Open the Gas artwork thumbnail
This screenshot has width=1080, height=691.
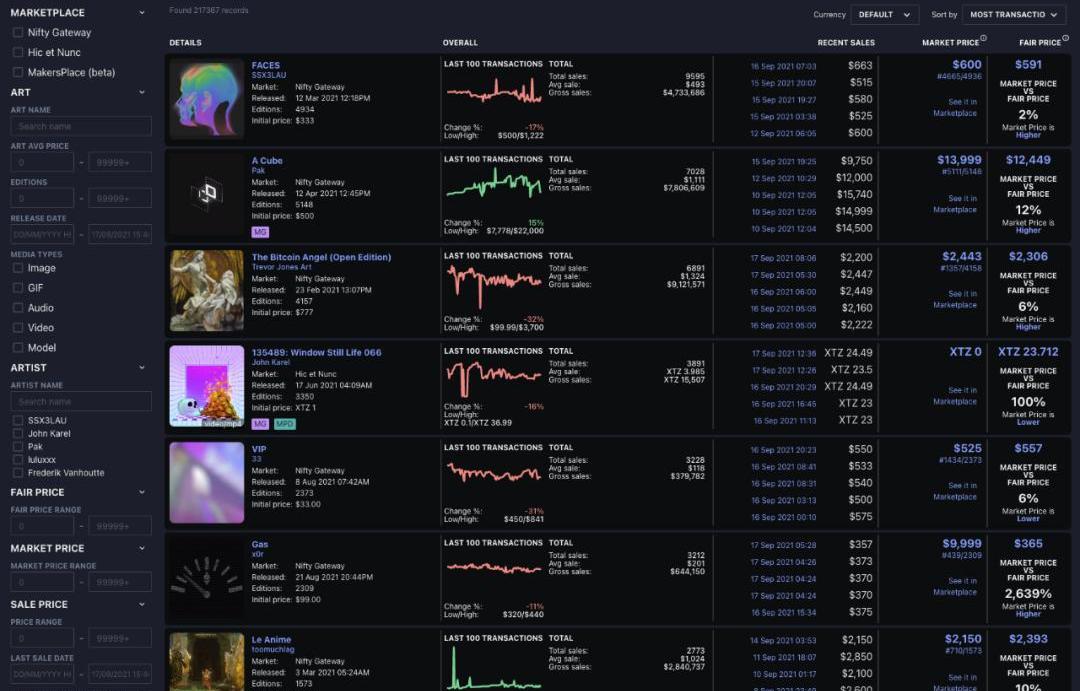click(x=207, y=577)
